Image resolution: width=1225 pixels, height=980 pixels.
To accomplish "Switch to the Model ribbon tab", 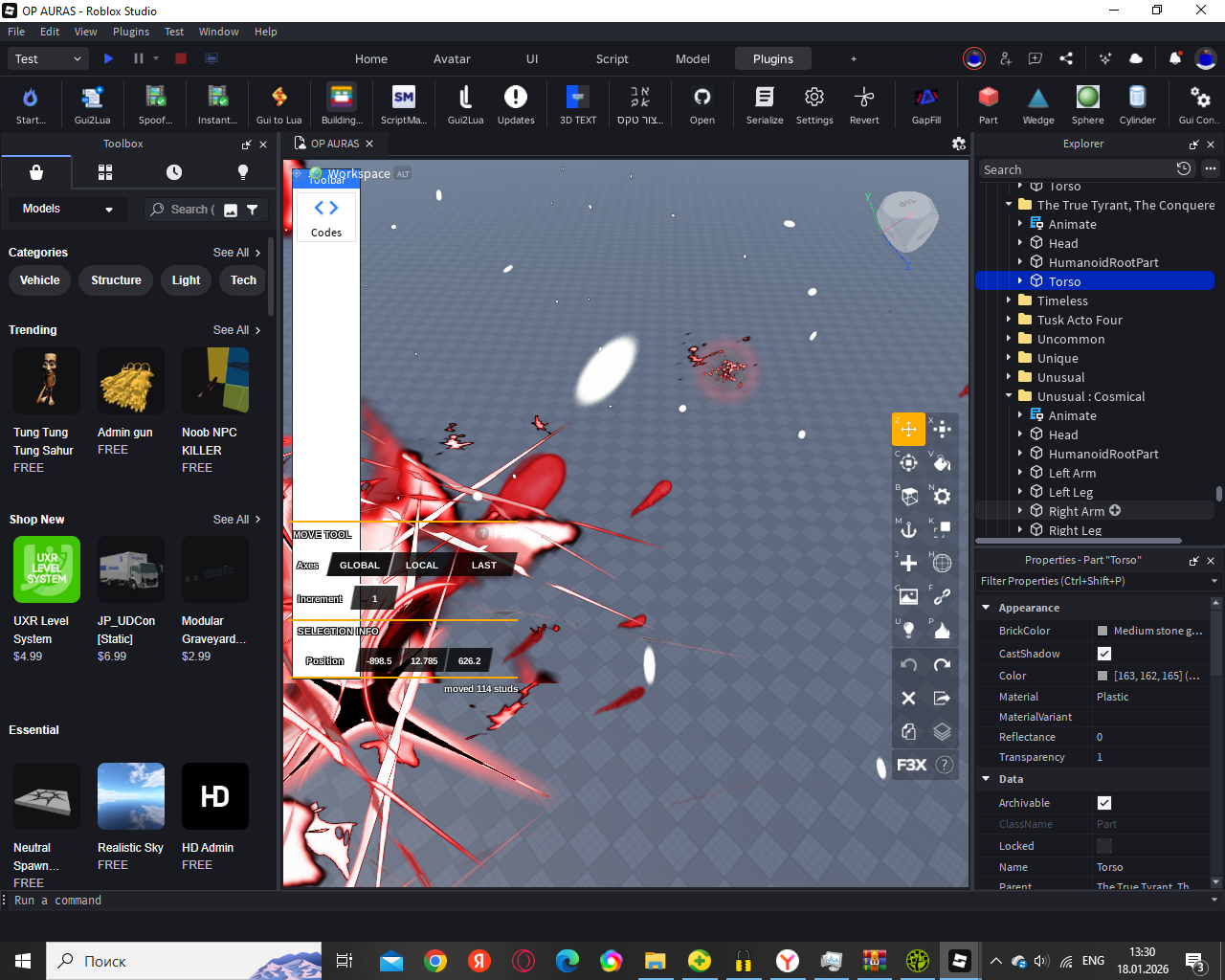I will point(693,58).
